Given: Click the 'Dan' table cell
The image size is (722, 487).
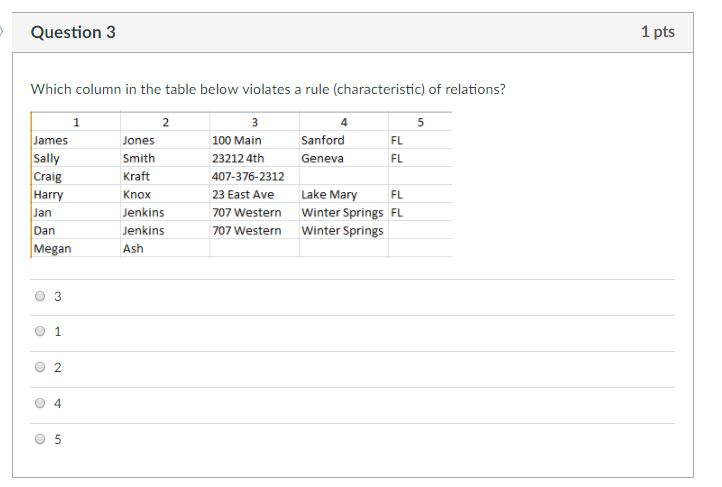Looking at the screenshot, I should [x=76, y=230].
